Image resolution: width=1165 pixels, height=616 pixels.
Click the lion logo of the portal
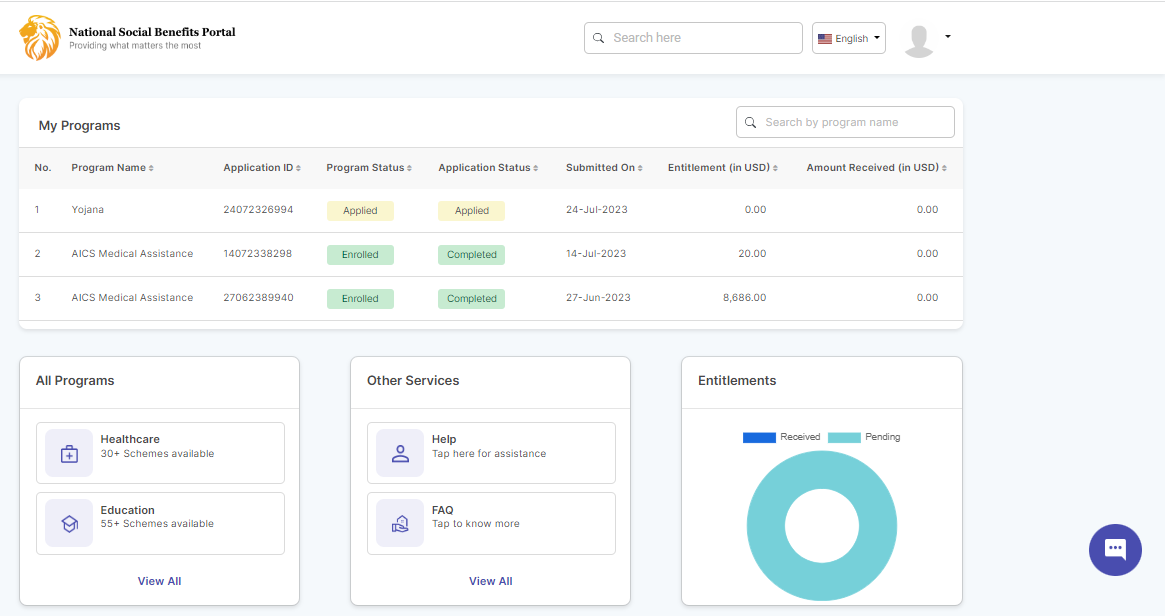(x=40, y=38)
